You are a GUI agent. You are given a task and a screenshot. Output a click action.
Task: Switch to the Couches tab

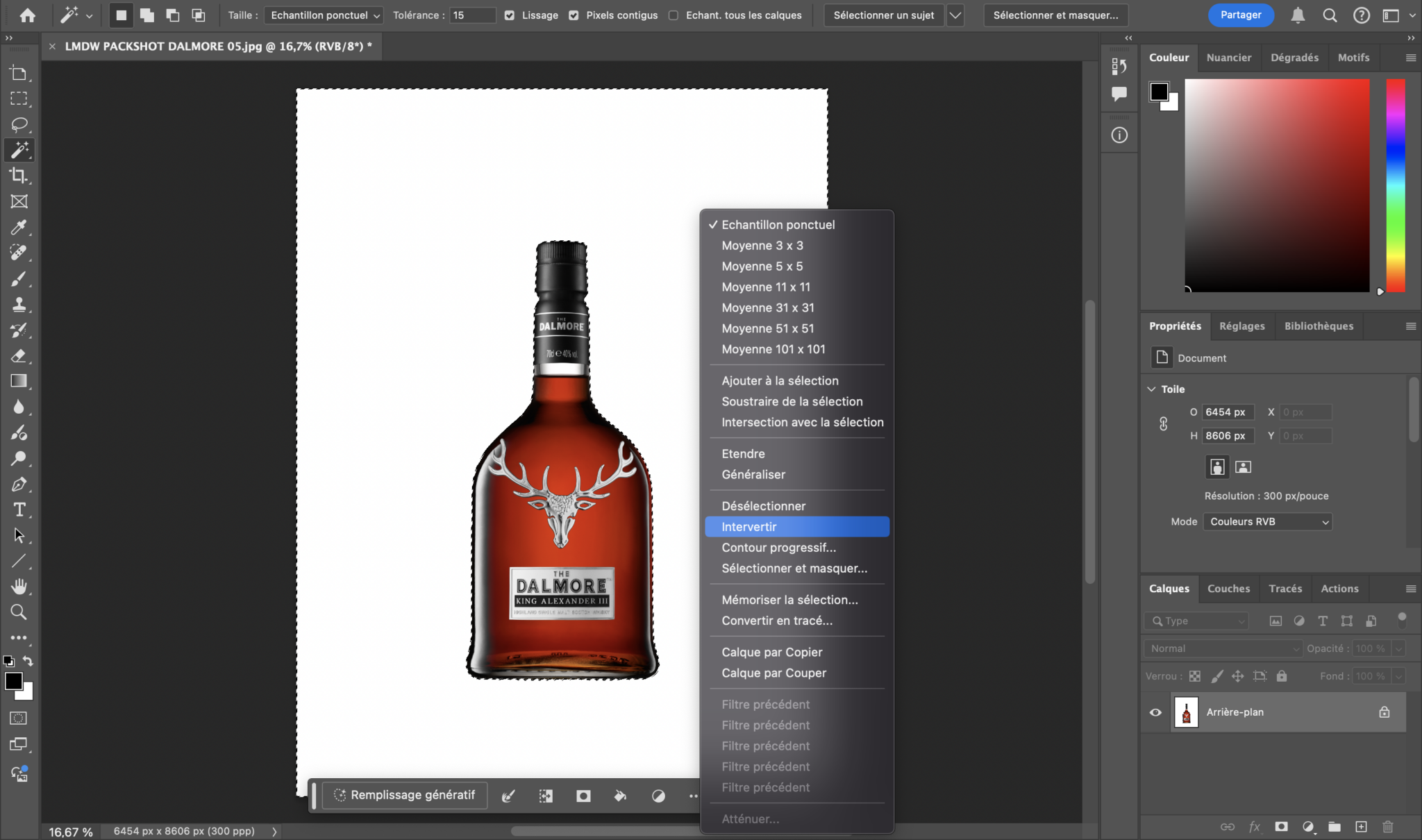click(1228, 589)
